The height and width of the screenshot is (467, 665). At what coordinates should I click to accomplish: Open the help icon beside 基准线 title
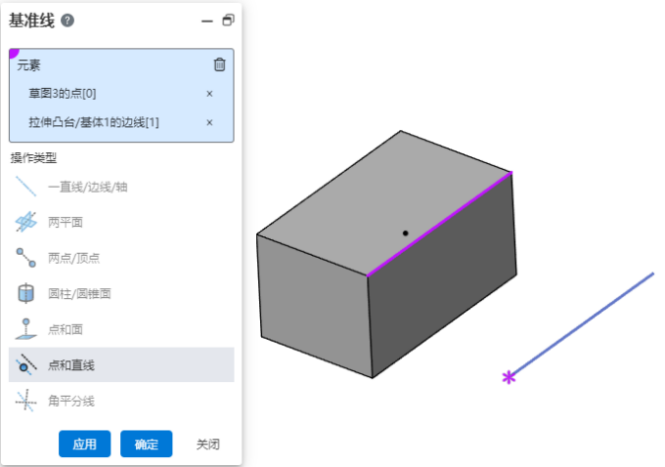[x=67, y=20]
